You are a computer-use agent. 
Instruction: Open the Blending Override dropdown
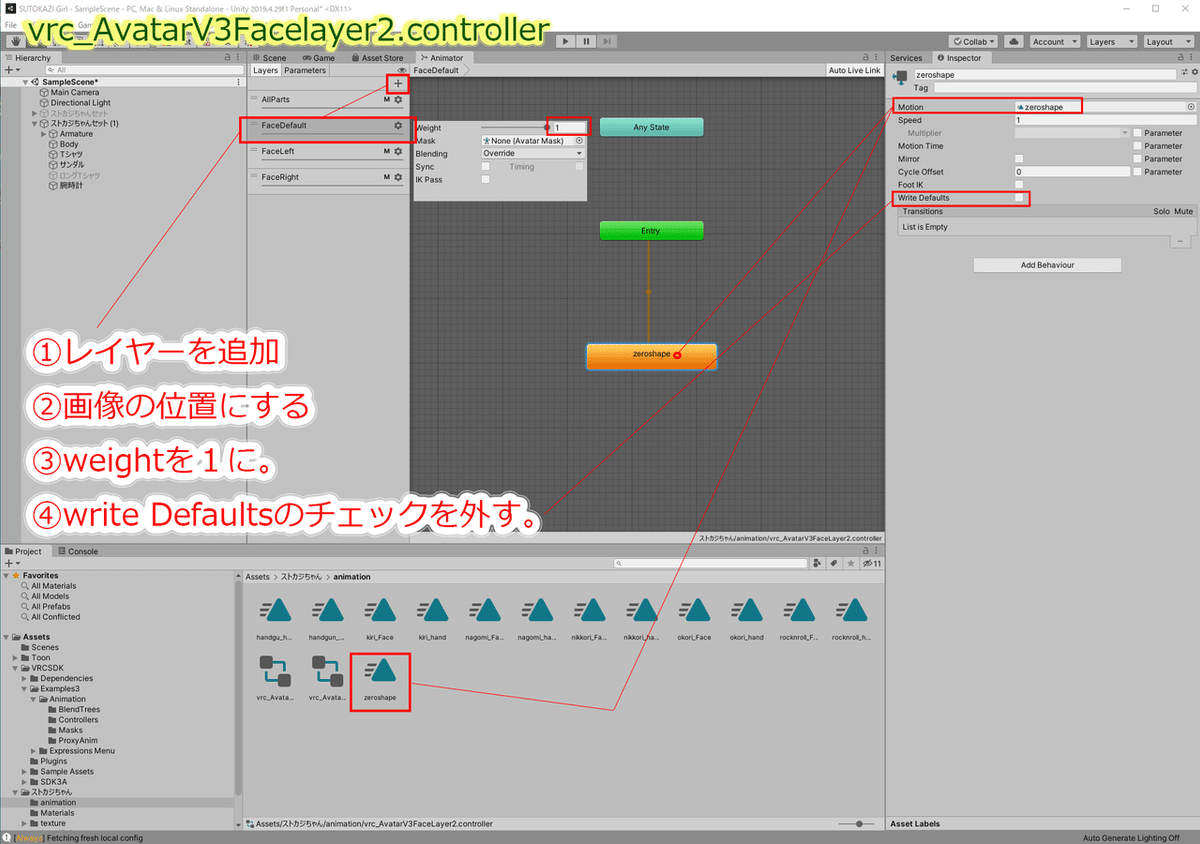(x=532, y=154)
